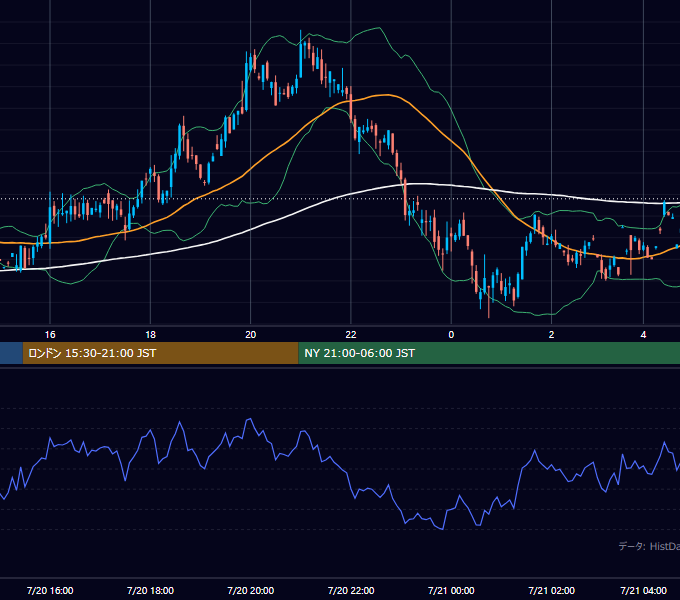Image resolution: width=680 pixels, height=600 pixels.
Task: Click the hour 20 axis tick label
Action: click(251, 335)
